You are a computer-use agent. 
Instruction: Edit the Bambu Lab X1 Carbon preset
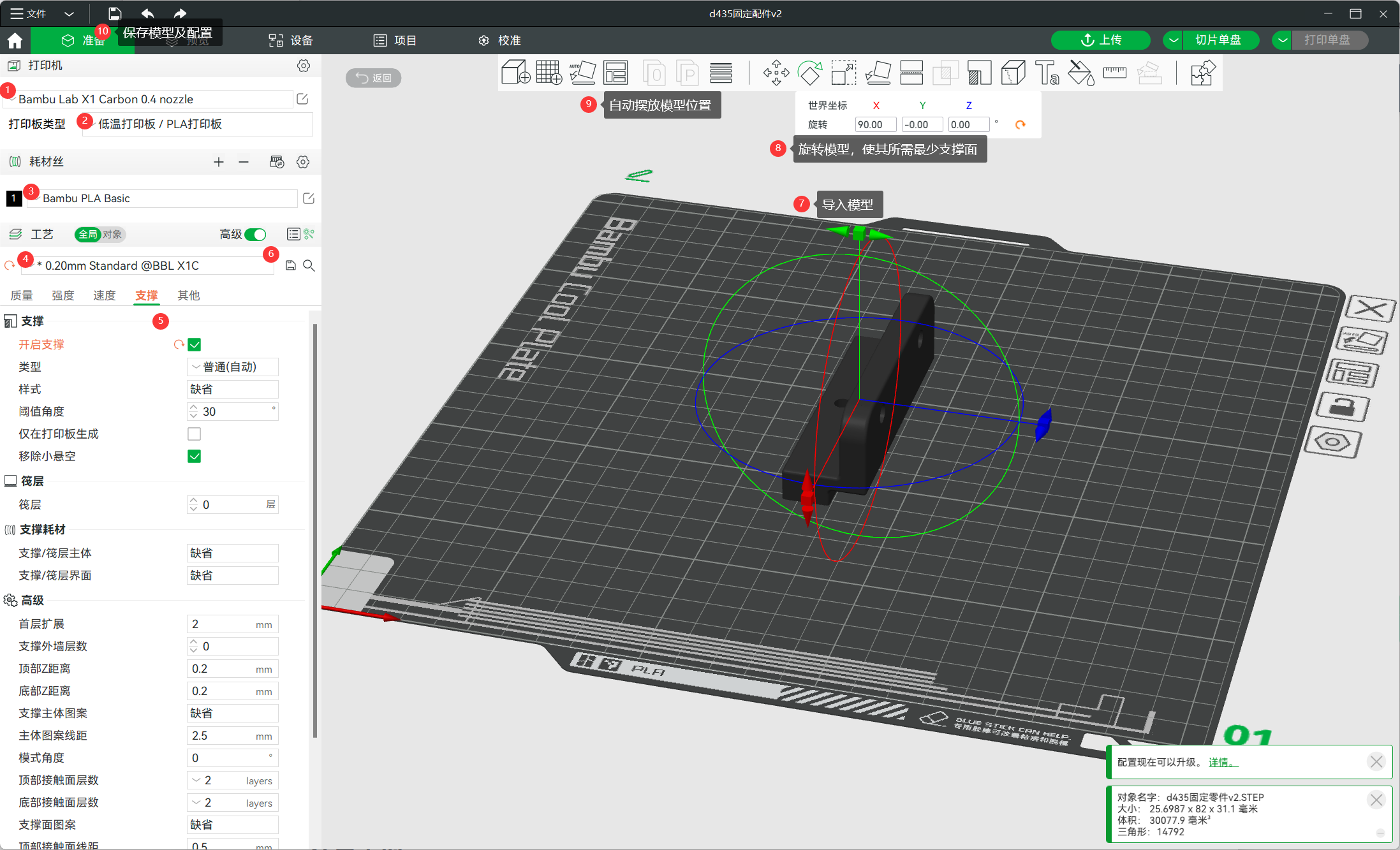pyautogui.click(x=302, y=99)
